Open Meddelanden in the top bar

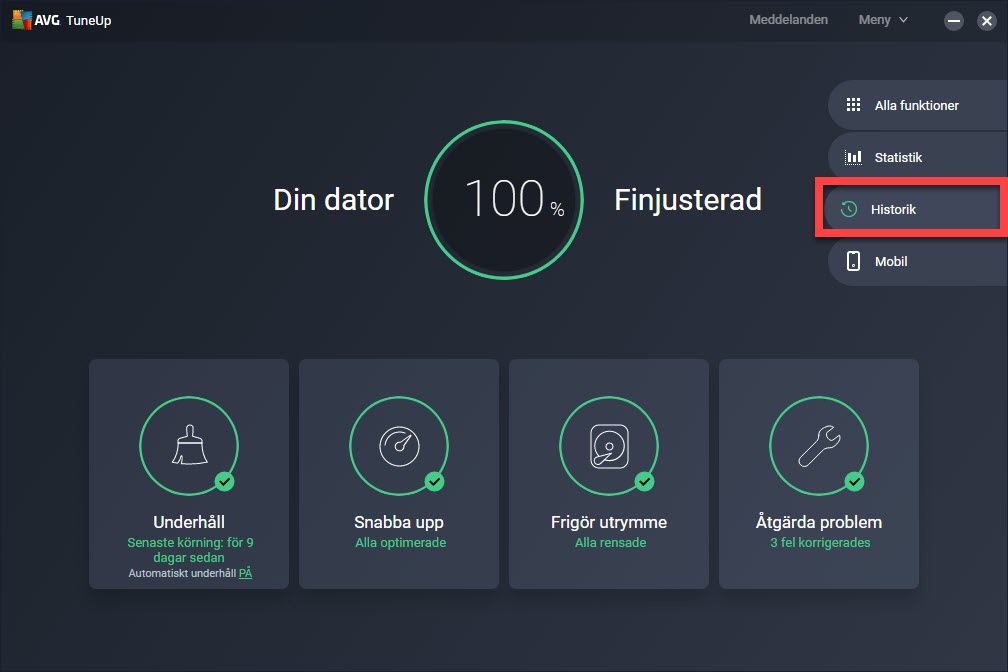(x=788, y=20)
